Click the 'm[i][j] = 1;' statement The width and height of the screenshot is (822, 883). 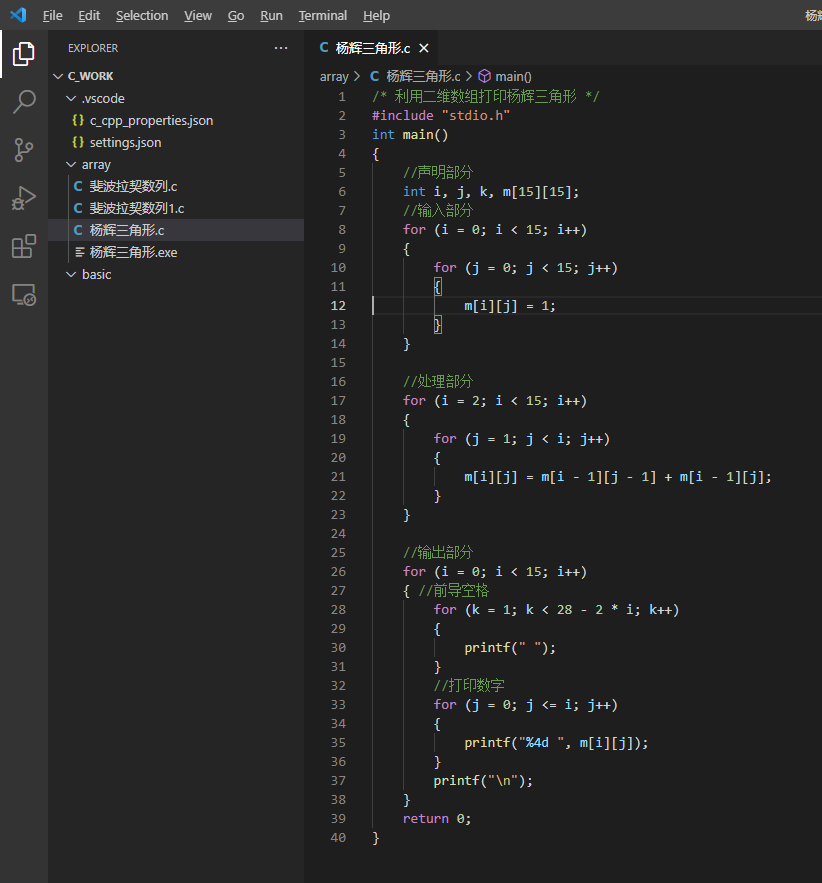[x=510, y=306]
